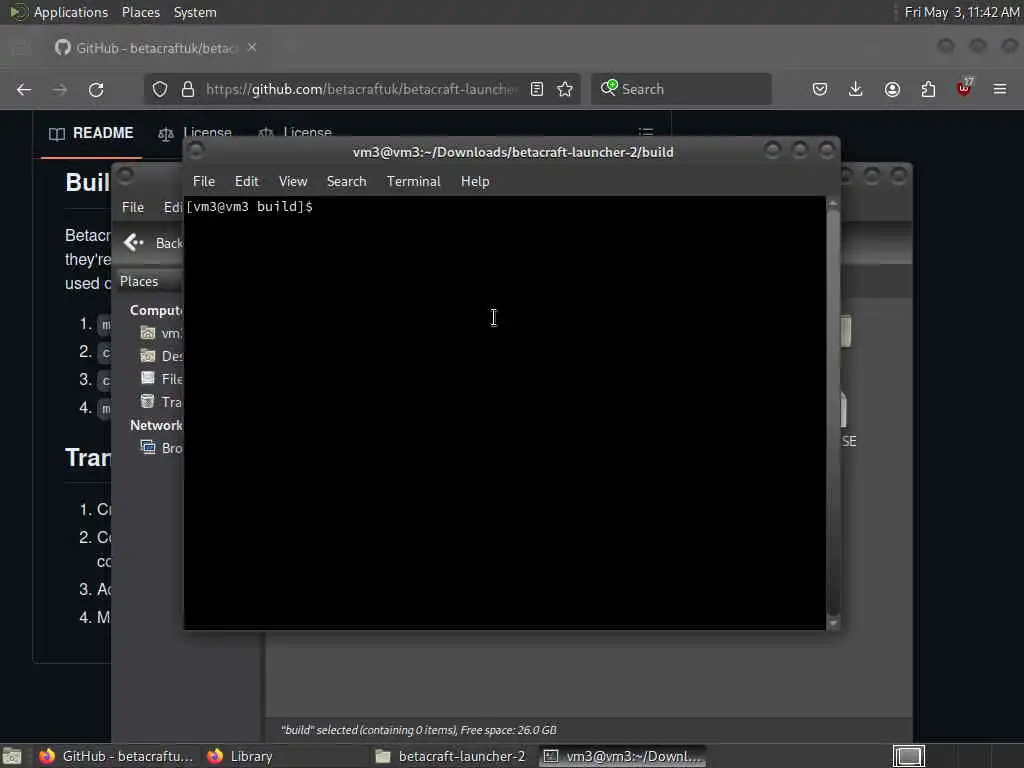Viewport: 1024px width, 768px height.
Task: Open the first License tab on GitHub
Action: click(195, 133)
